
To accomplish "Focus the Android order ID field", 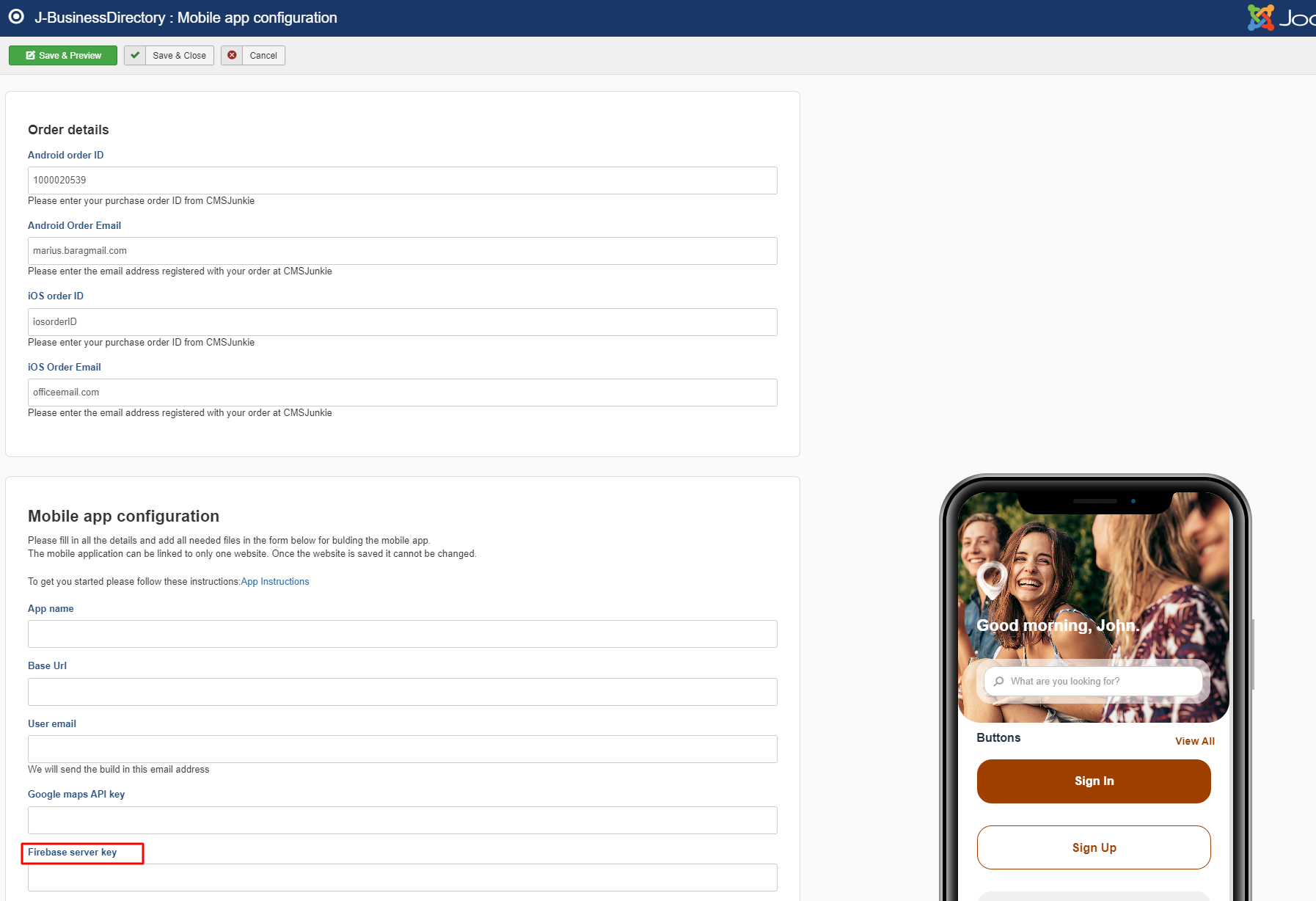I will coord(402,180).
